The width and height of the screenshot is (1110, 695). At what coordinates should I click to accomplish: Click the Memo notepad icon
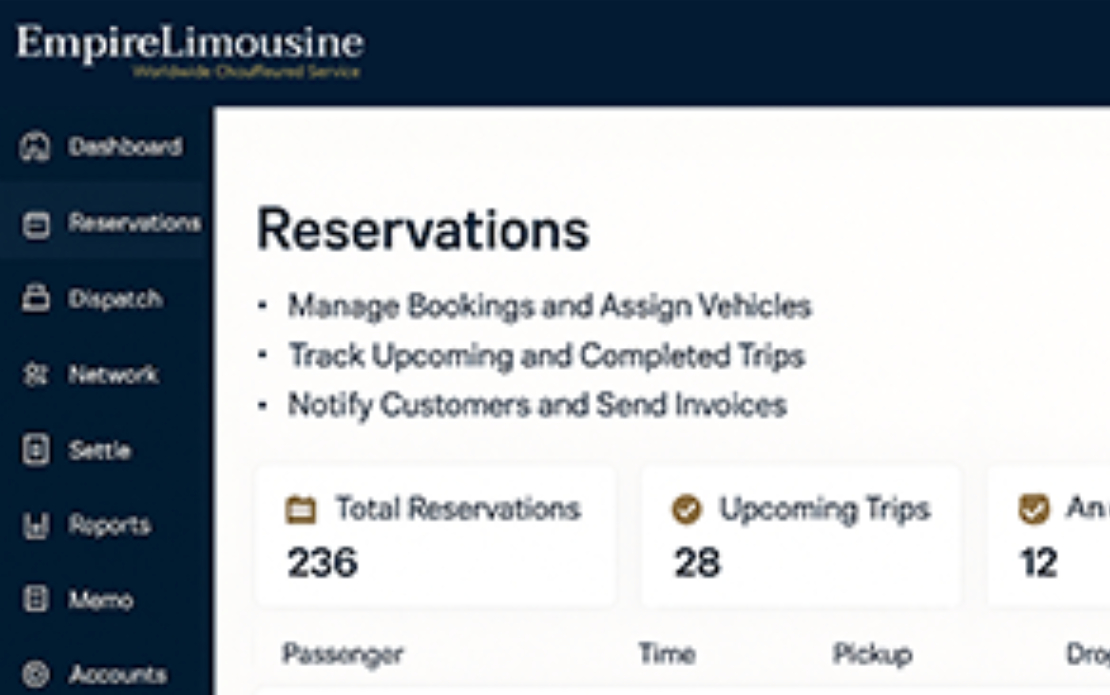[x=35, y=599]
